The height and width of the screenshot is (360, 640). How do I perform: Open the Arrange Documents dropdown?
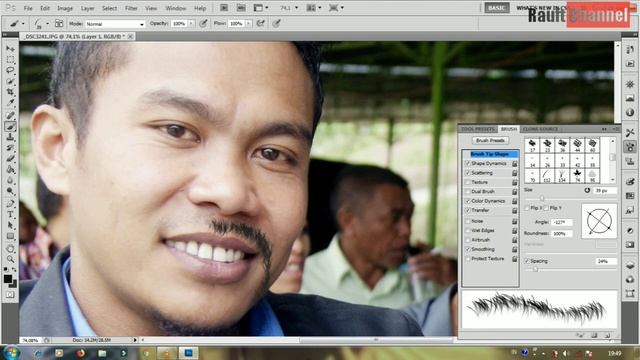tap(313, 8)
